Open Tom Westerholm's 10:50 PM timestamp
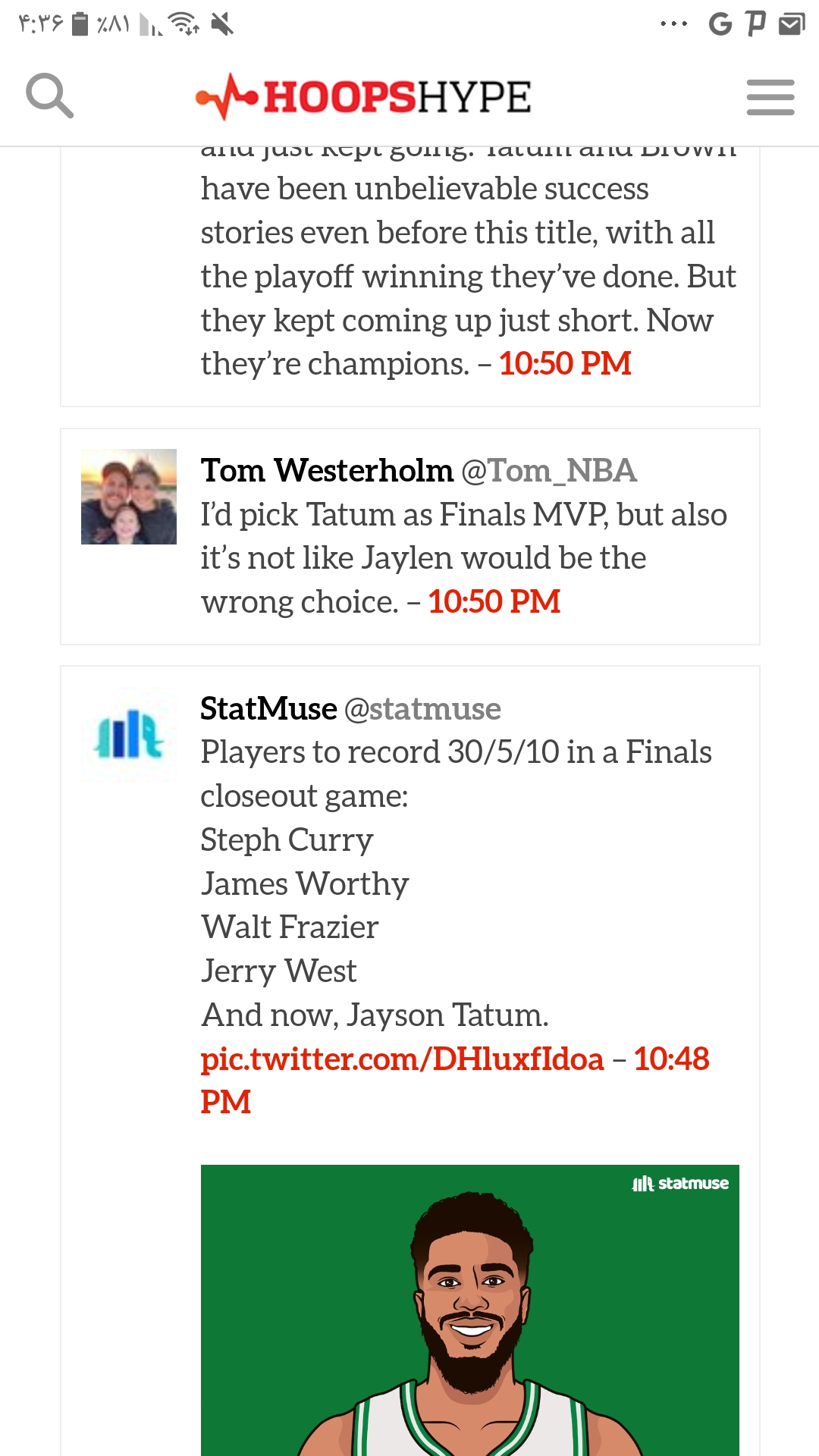Viewport: 819px width, 1456px height. click(x=494, y=602)
